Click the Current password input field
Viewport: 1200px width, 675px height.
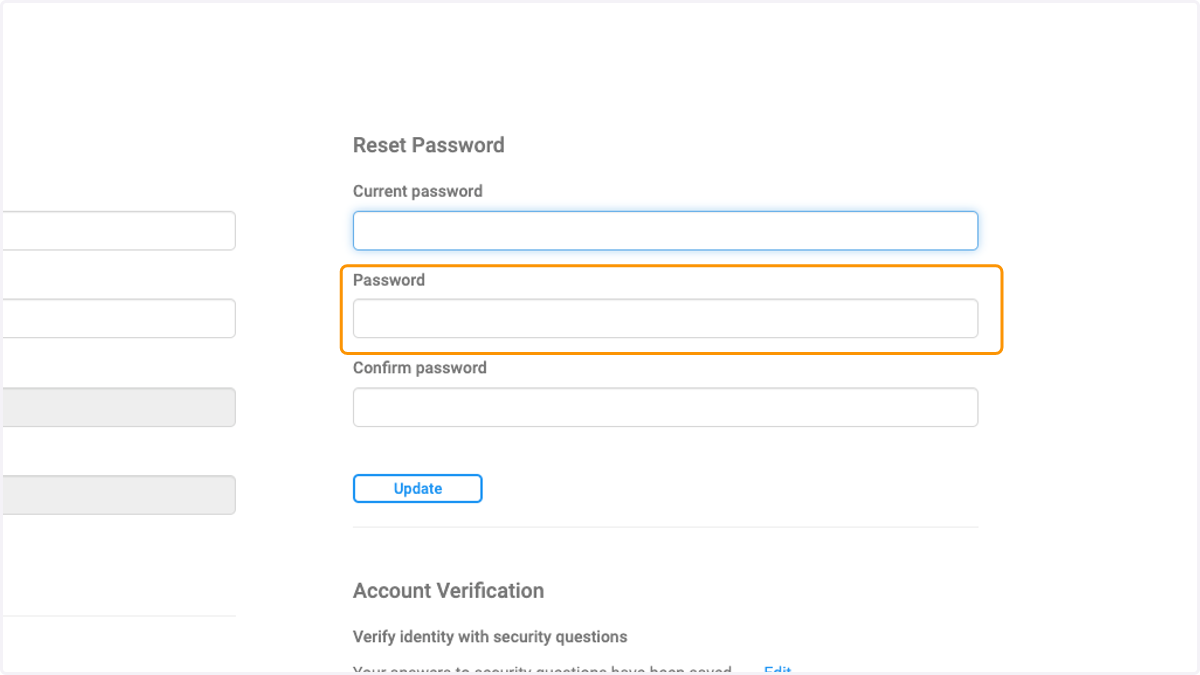pos(665,230)
